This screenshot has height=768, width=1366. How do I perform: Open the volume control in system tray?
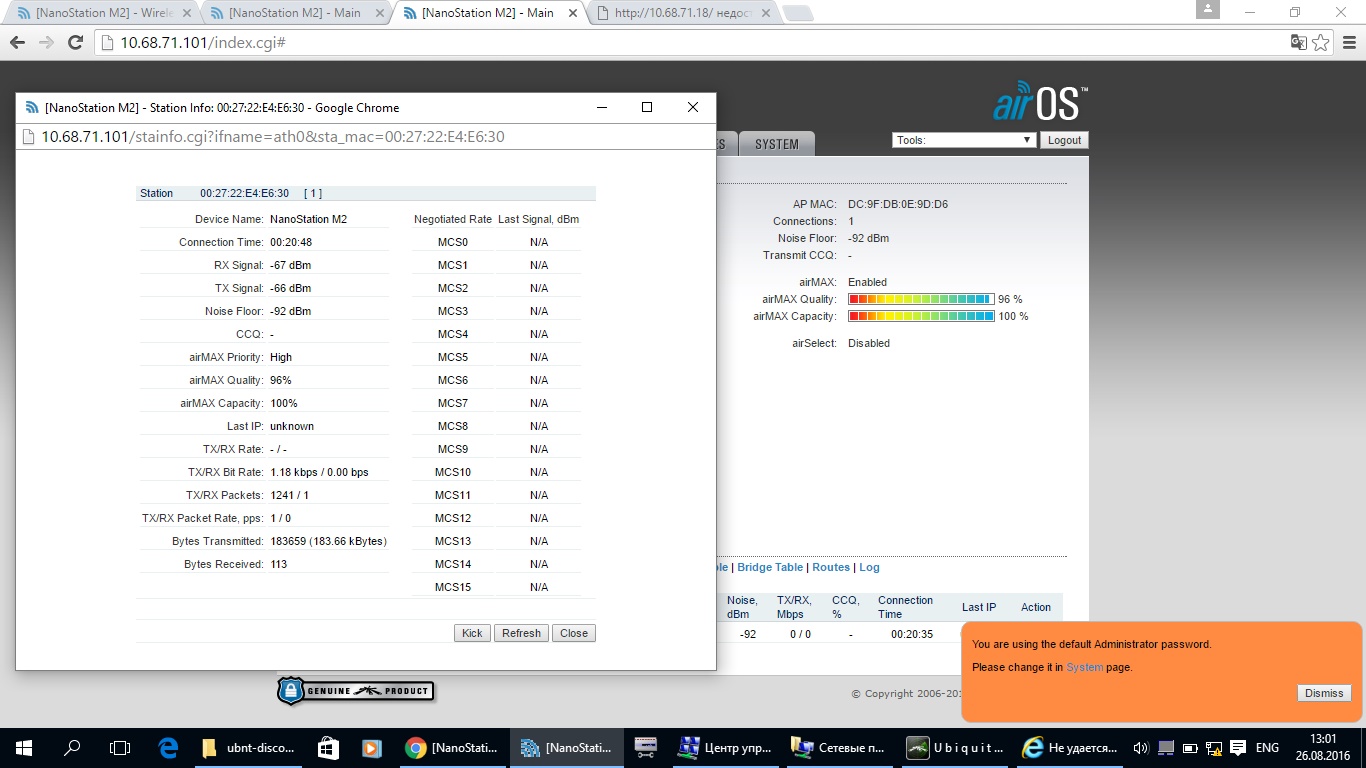tap(1141, 748)
